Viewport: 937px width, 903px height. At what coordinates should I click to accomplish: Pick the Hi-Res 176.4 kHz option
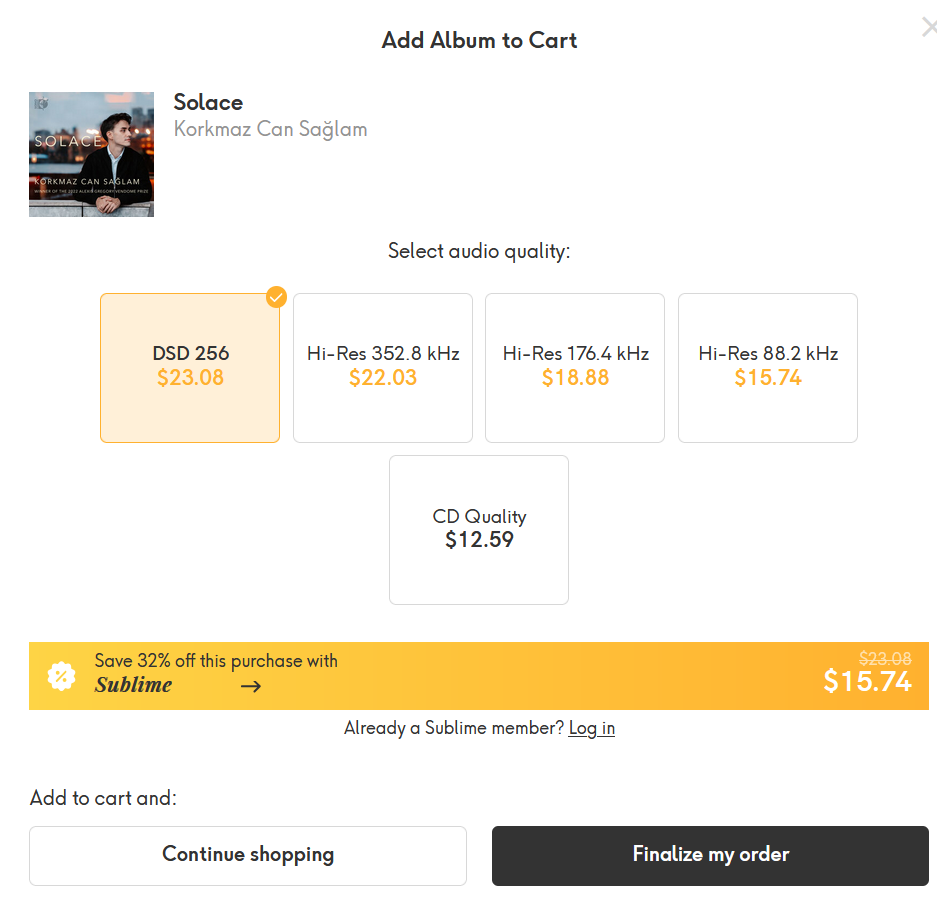pos(575,367)
